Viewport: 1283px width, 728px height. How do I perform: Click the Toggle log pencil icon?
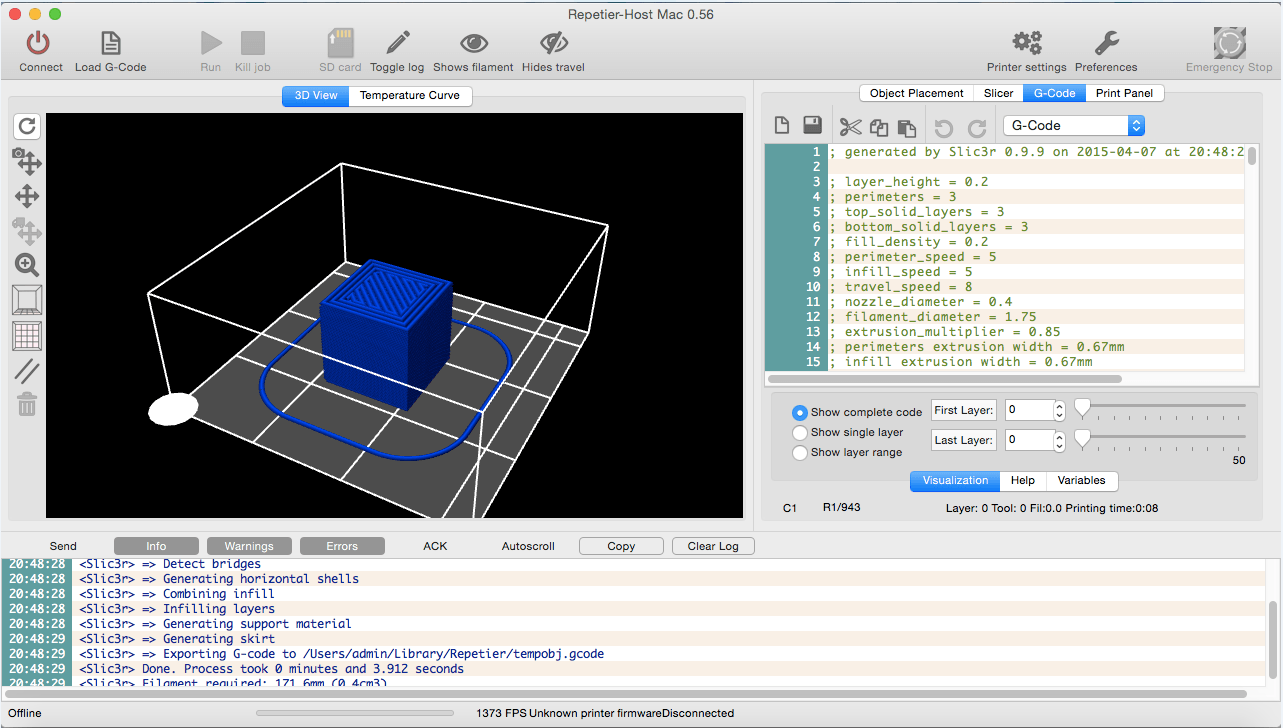pyautogui.click(x=397, y=43)
